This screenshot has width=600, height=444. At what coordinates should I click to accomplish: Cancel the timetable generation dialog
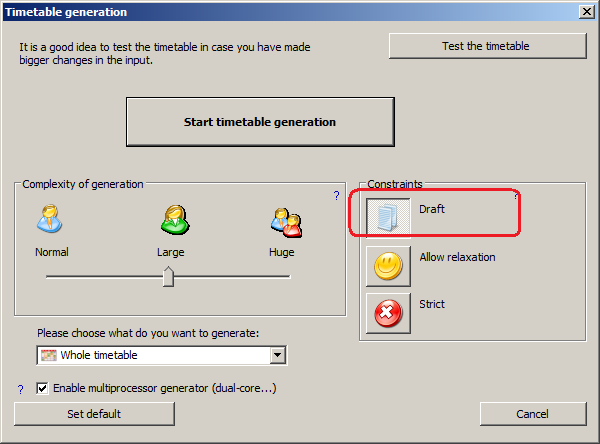click(x=532, y=414)
